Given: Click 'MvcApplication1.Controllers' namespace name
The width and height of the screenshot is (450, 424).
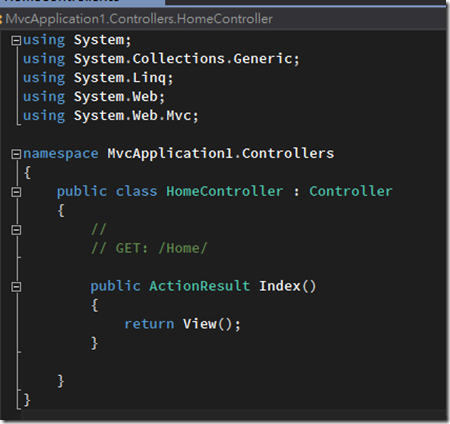Looking at the screenshot, I should tap(220, 154).
